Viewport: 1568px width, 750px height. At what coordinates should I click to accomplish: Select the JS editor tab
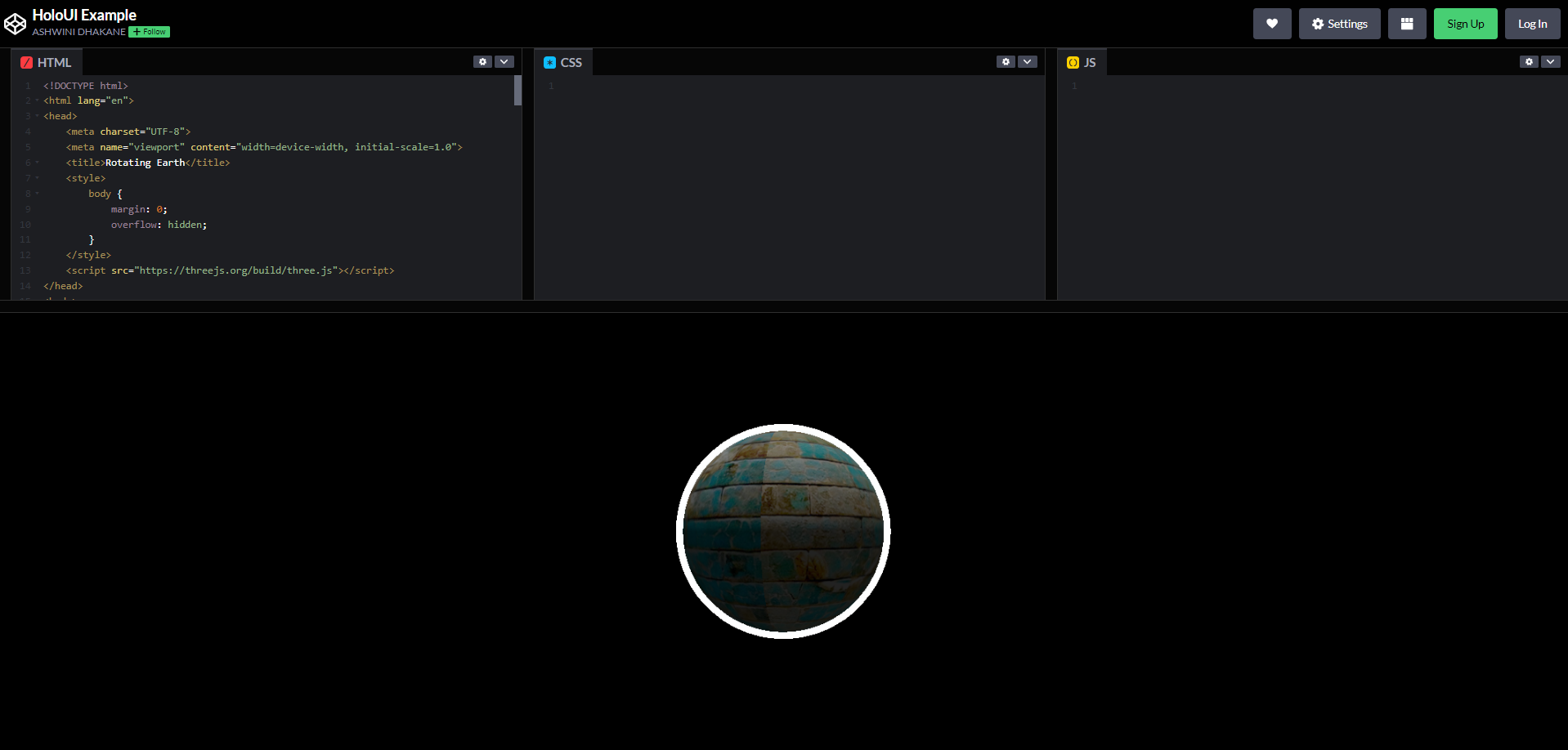1082,63
